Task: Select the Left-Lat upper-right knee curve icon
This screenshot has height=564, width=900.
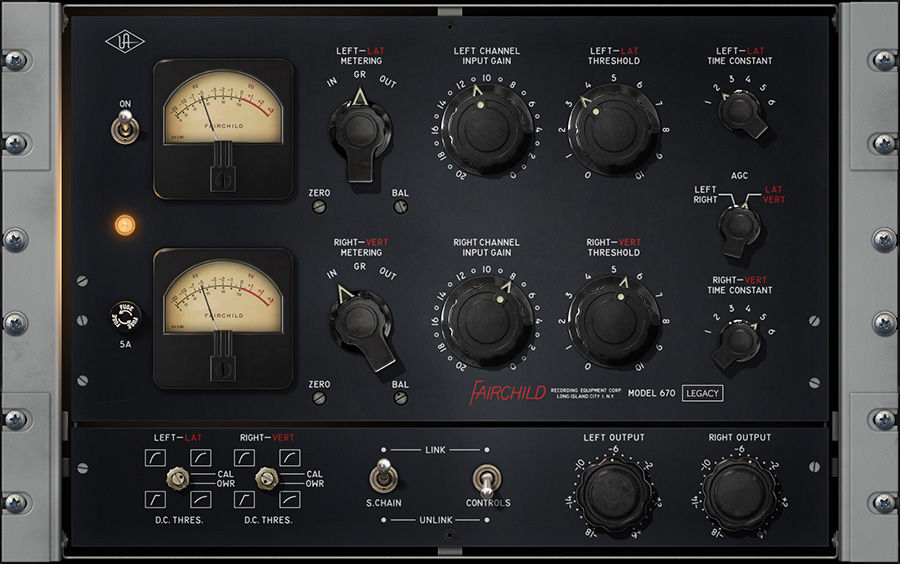Action: pos(200,458)
